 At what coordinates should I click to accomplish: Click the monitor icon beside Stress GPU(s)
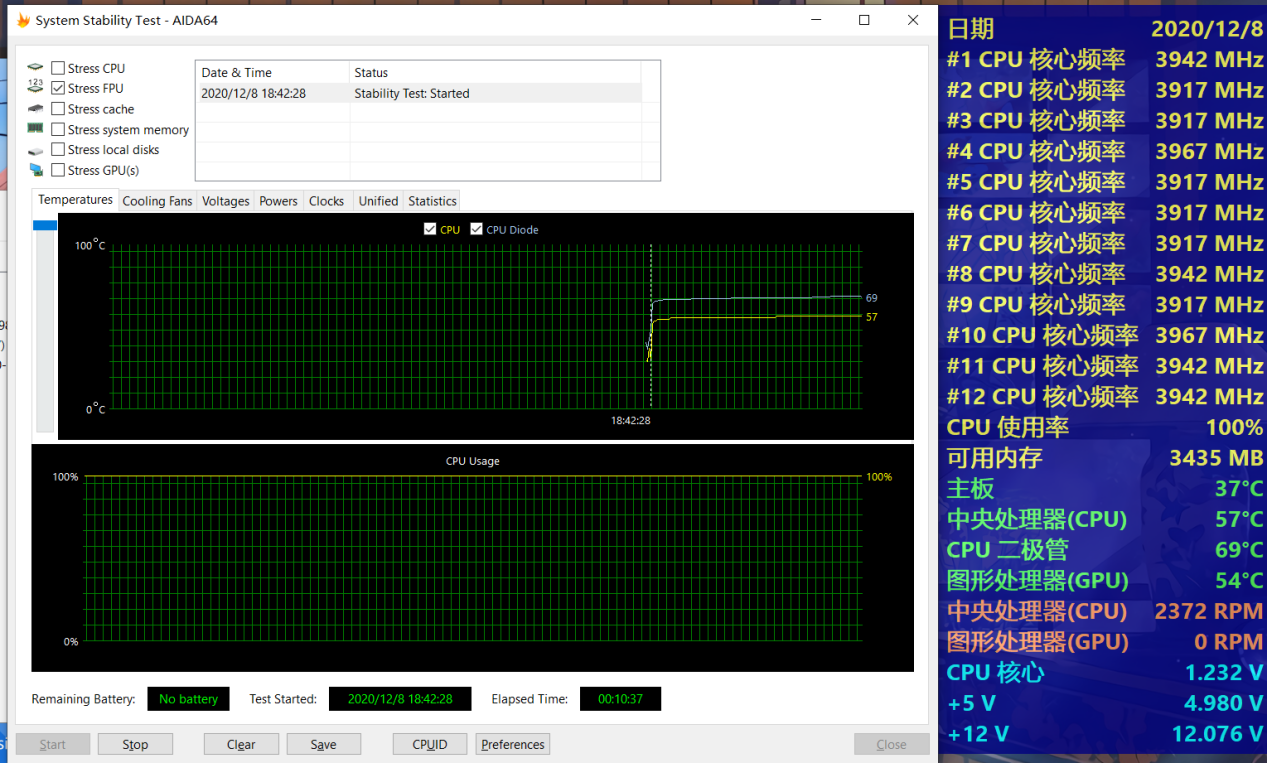pyautogui.click(x=36, y=170)
